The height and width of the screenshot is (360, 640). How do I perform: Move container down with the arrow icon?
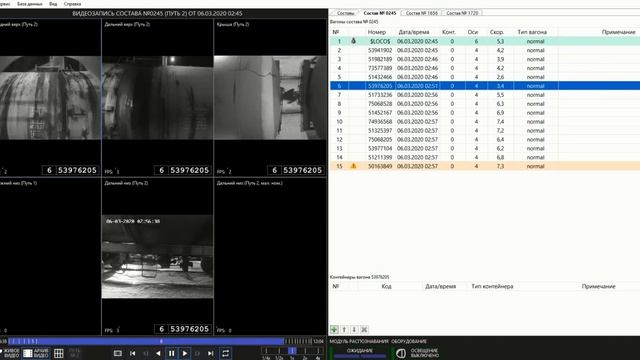(354, 329)
